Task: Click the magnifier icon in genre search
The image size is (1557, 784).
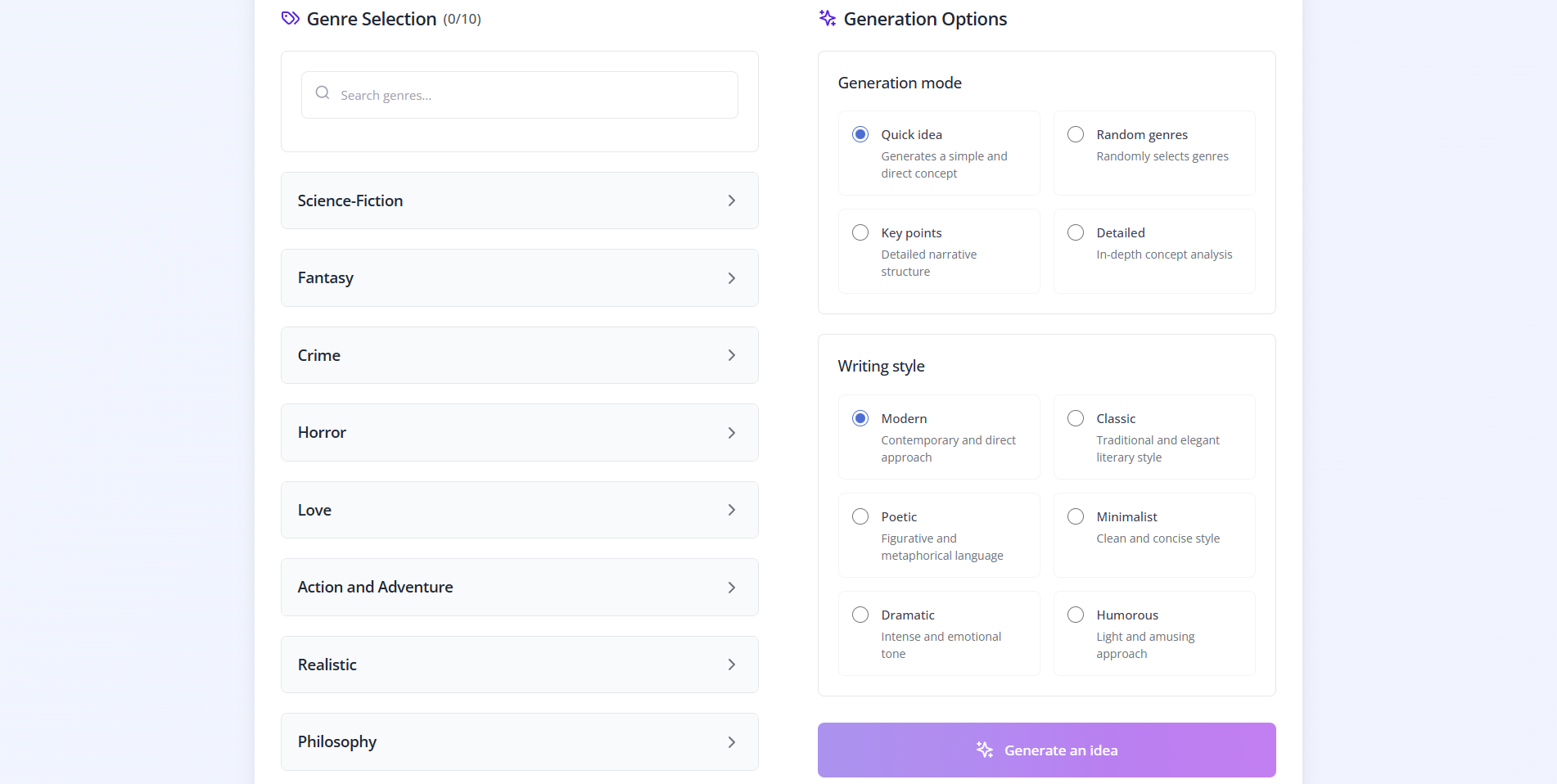Action: point(323,93)
